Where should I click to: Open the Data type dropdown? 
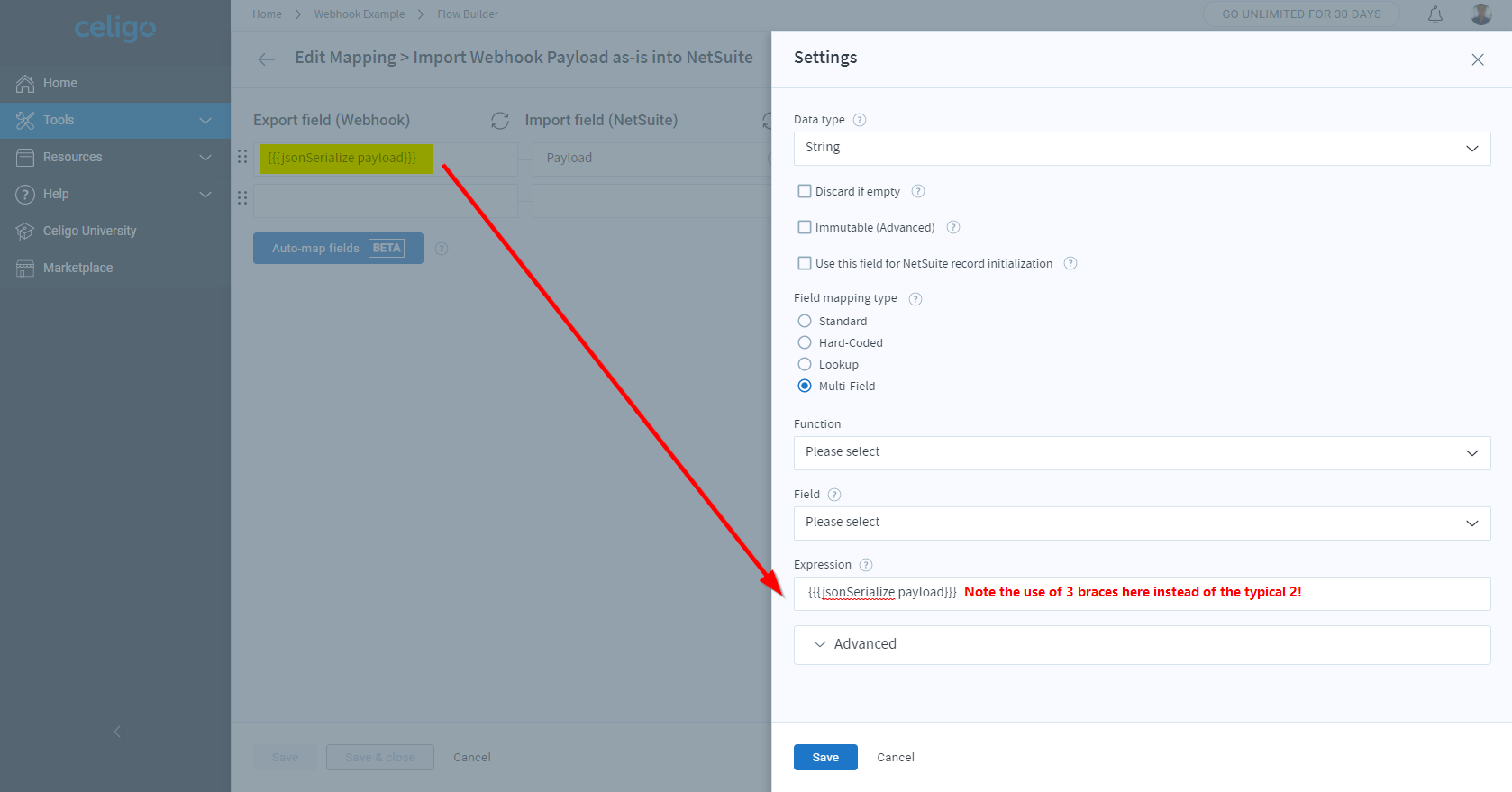tap(1142, 149)
